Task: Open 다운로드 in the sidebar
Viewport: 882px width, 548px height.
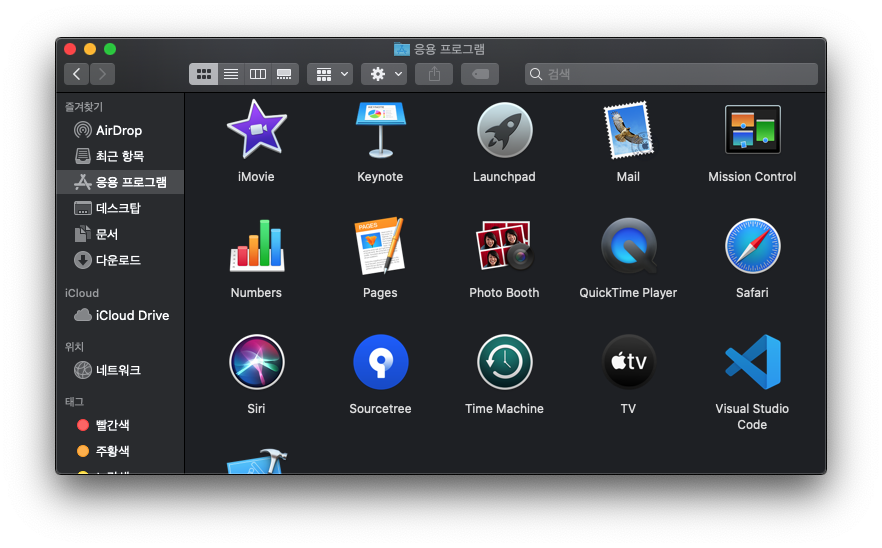Action: (120, 260)
